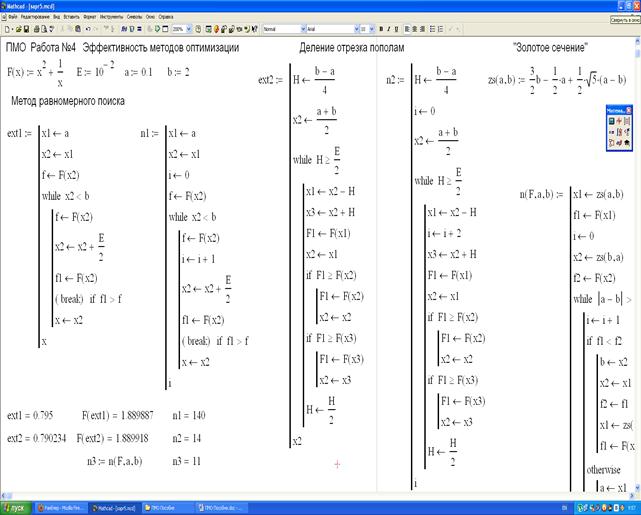The height and width of the screenshot is (515, 641).
Task: Open the Normal style dropdown
Action: [303, 29]
